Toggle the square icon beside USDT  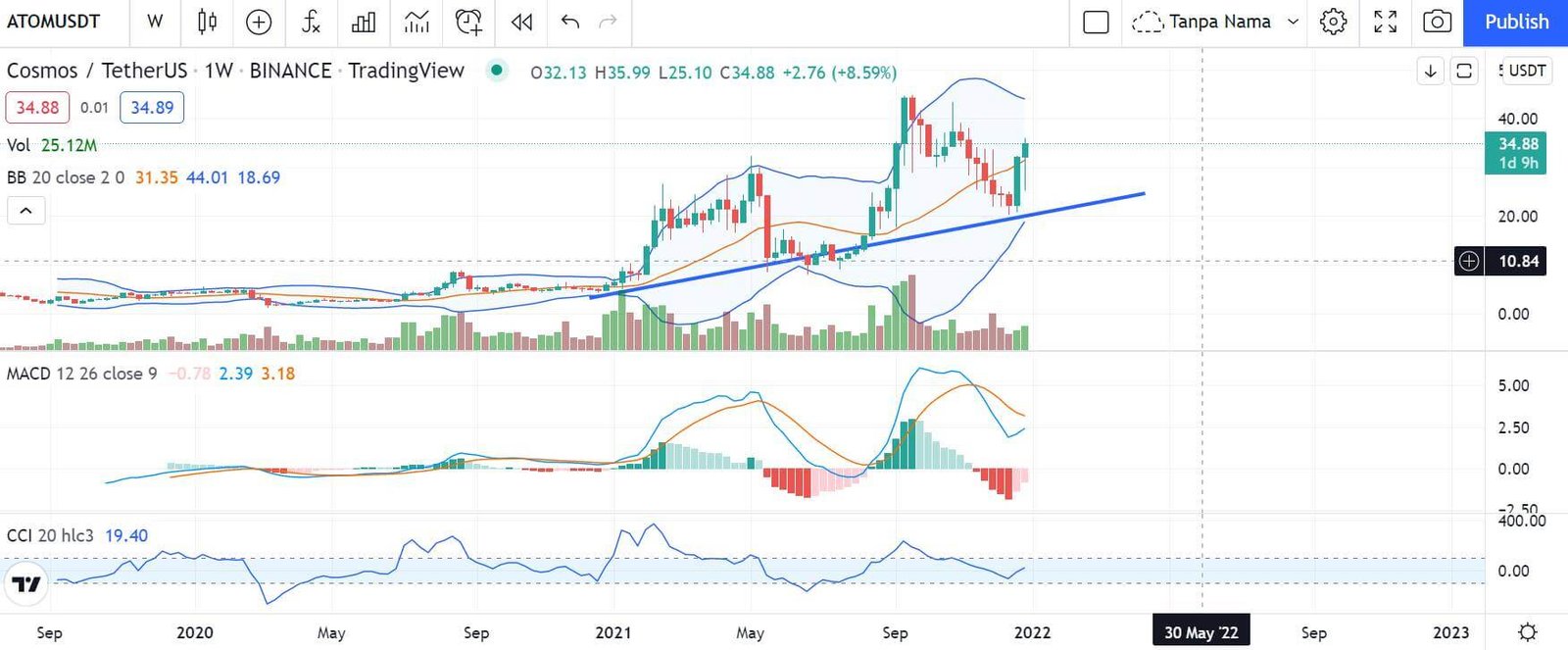[1463, 71]
